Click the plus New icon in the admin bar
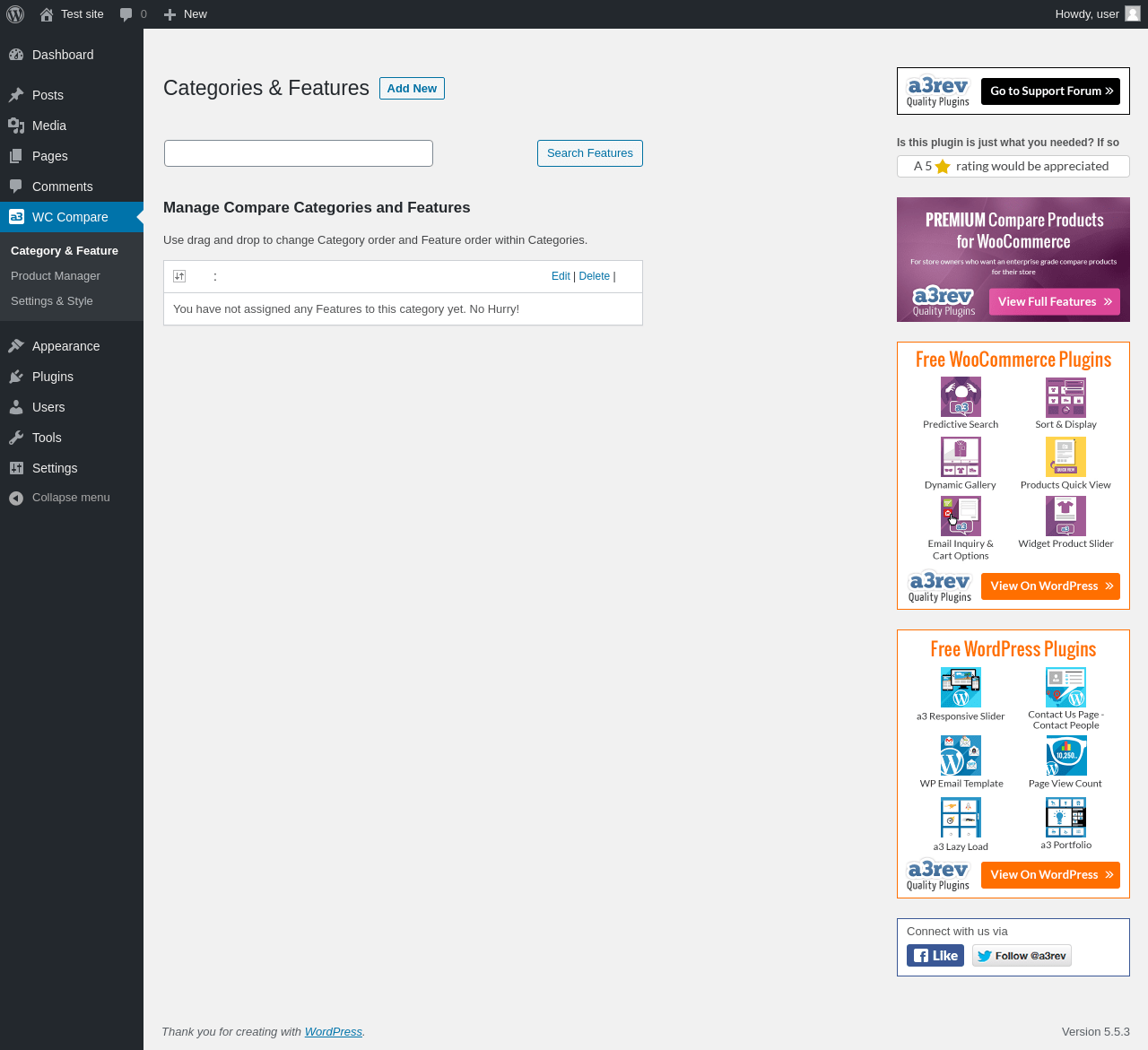The image size is (1148, 1050). tap(170, 14)
